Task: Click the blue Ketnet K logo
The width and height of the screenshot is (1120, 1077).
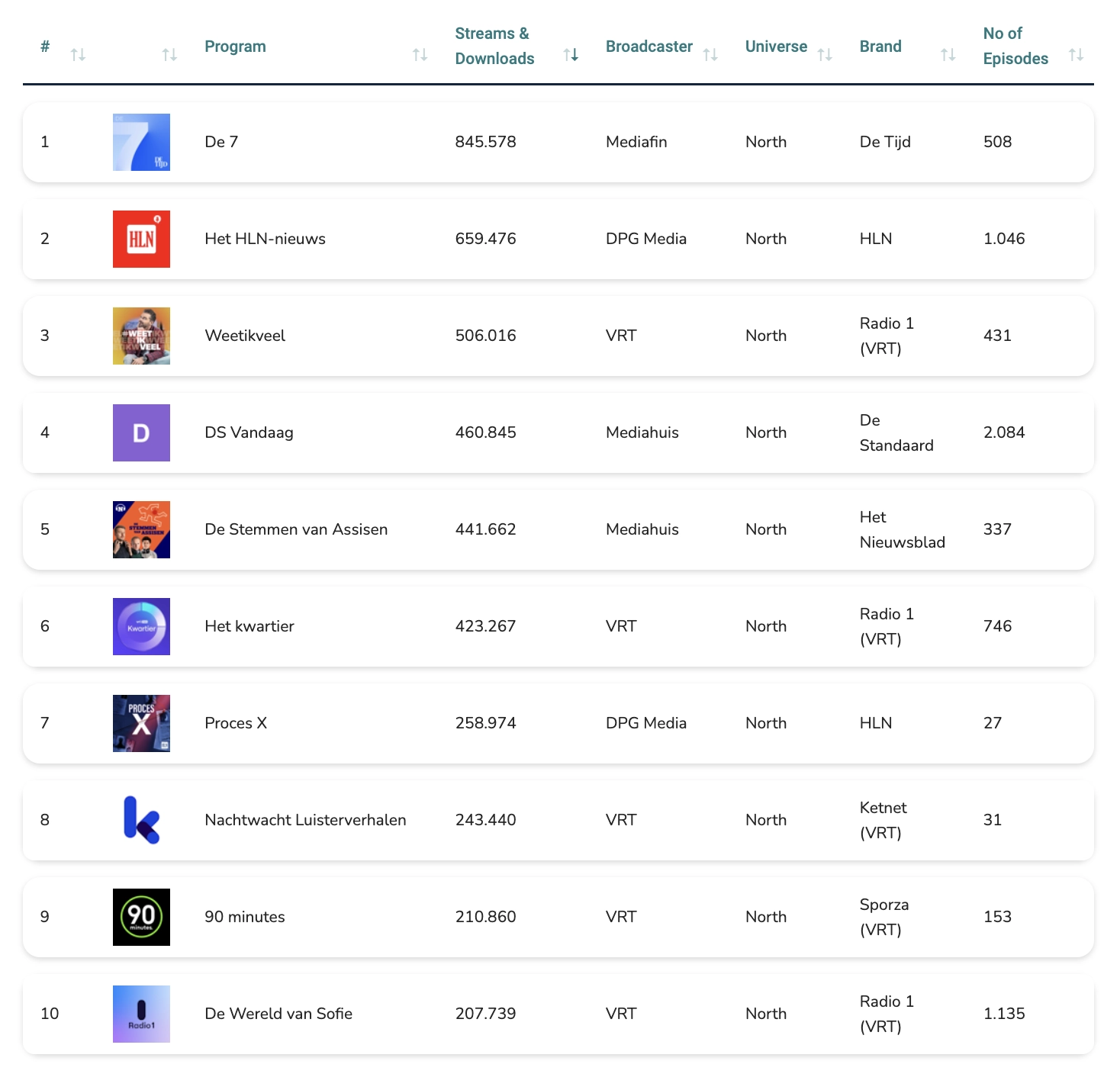Action: [x=141, y=821]
